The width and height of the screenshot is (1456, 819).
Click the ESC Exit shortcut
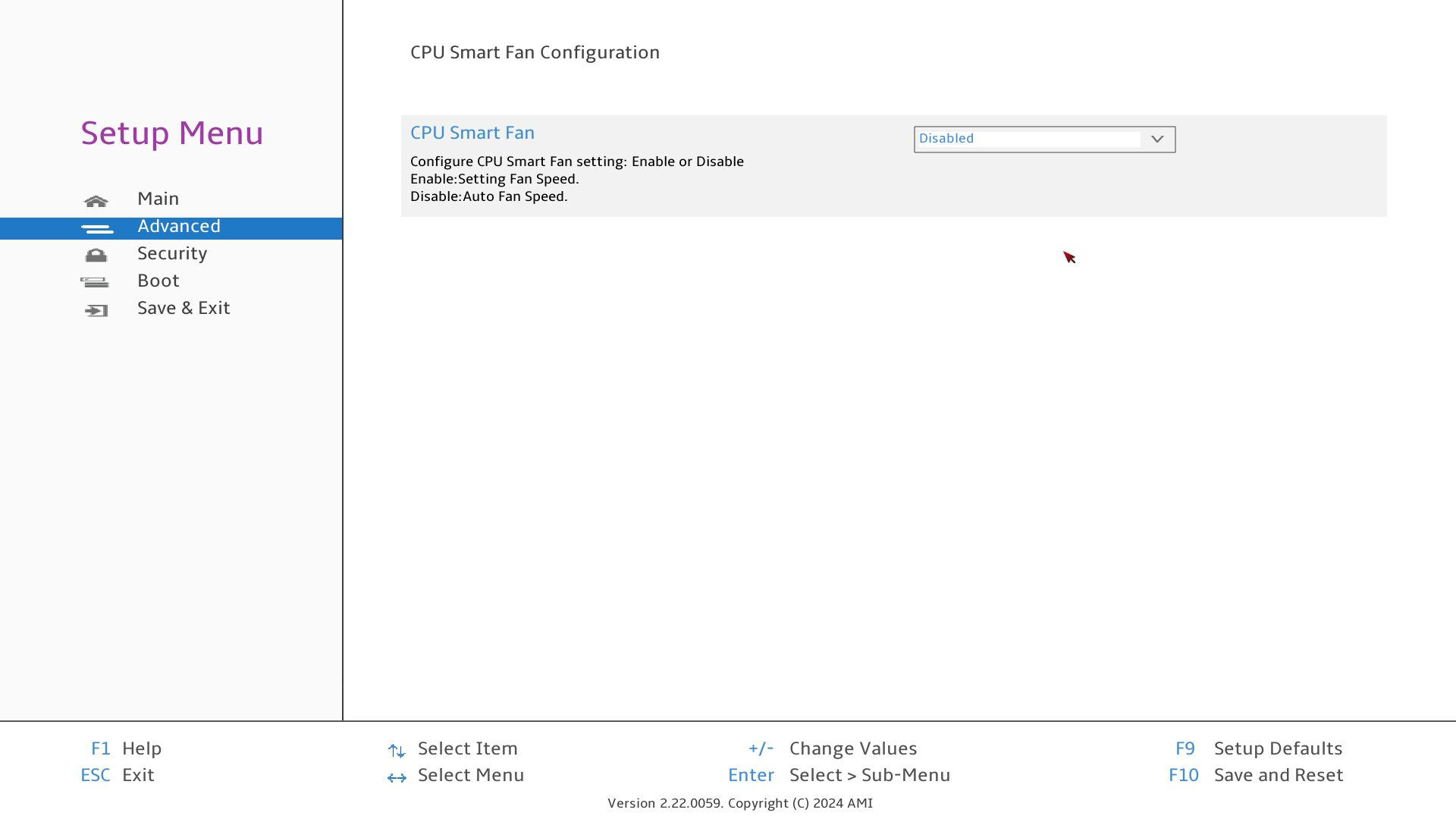[x=118, y=775]
